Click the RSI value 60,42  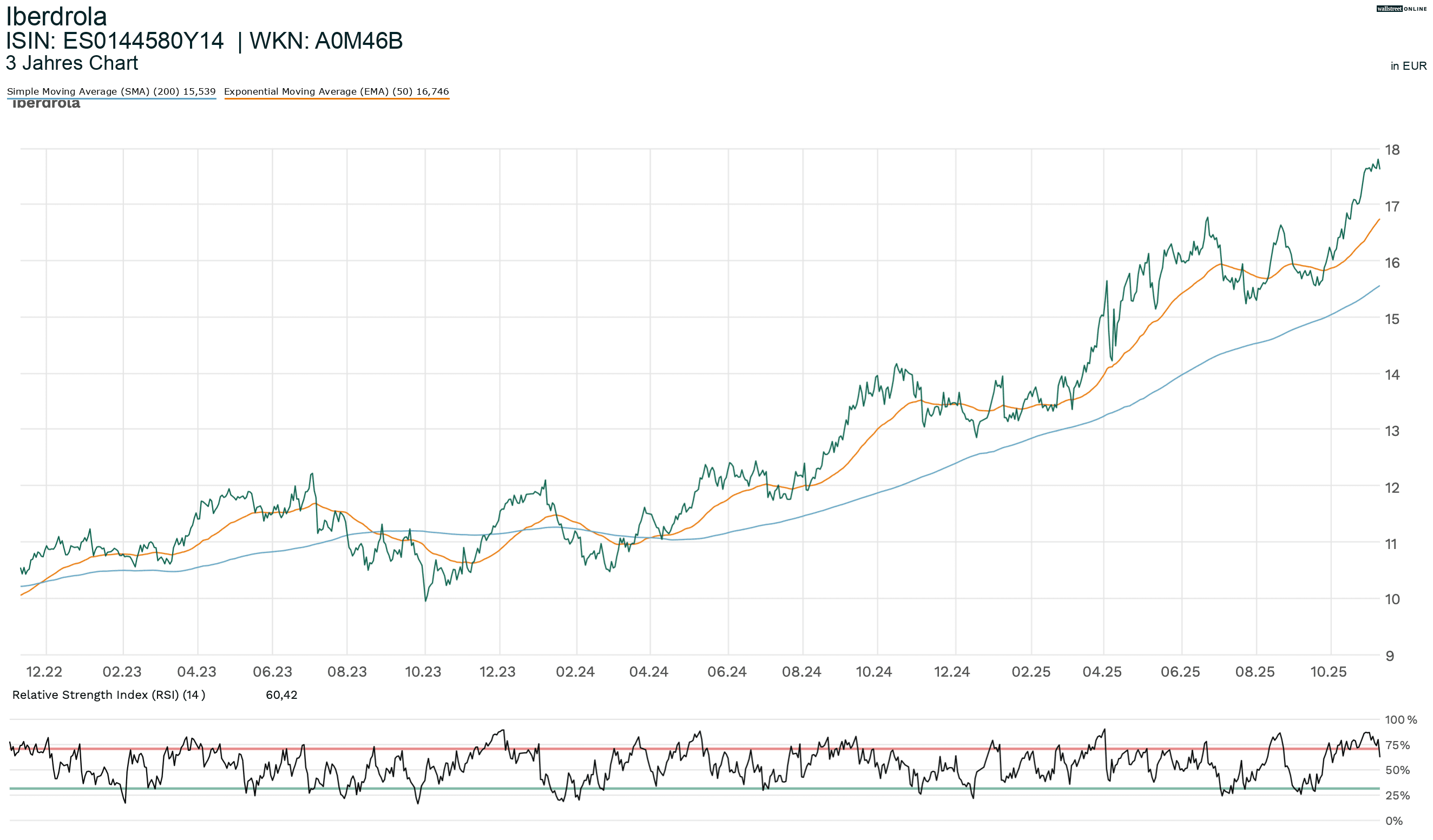pyautogui.click(x=281, y=695)
